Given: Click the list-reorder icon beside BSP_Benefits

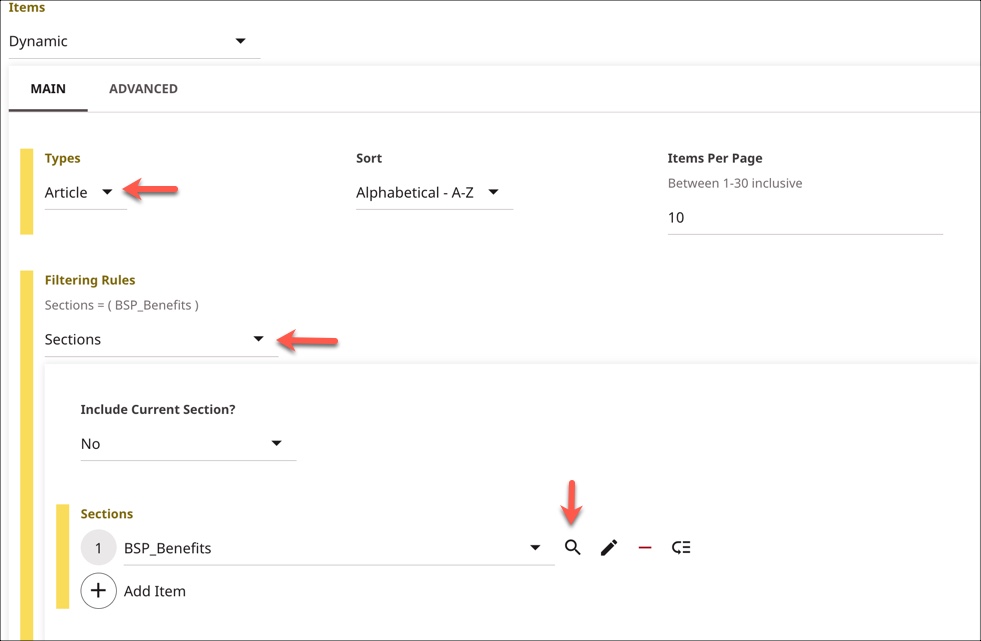Looking at the screenshot, I should [x=681, y=548].
